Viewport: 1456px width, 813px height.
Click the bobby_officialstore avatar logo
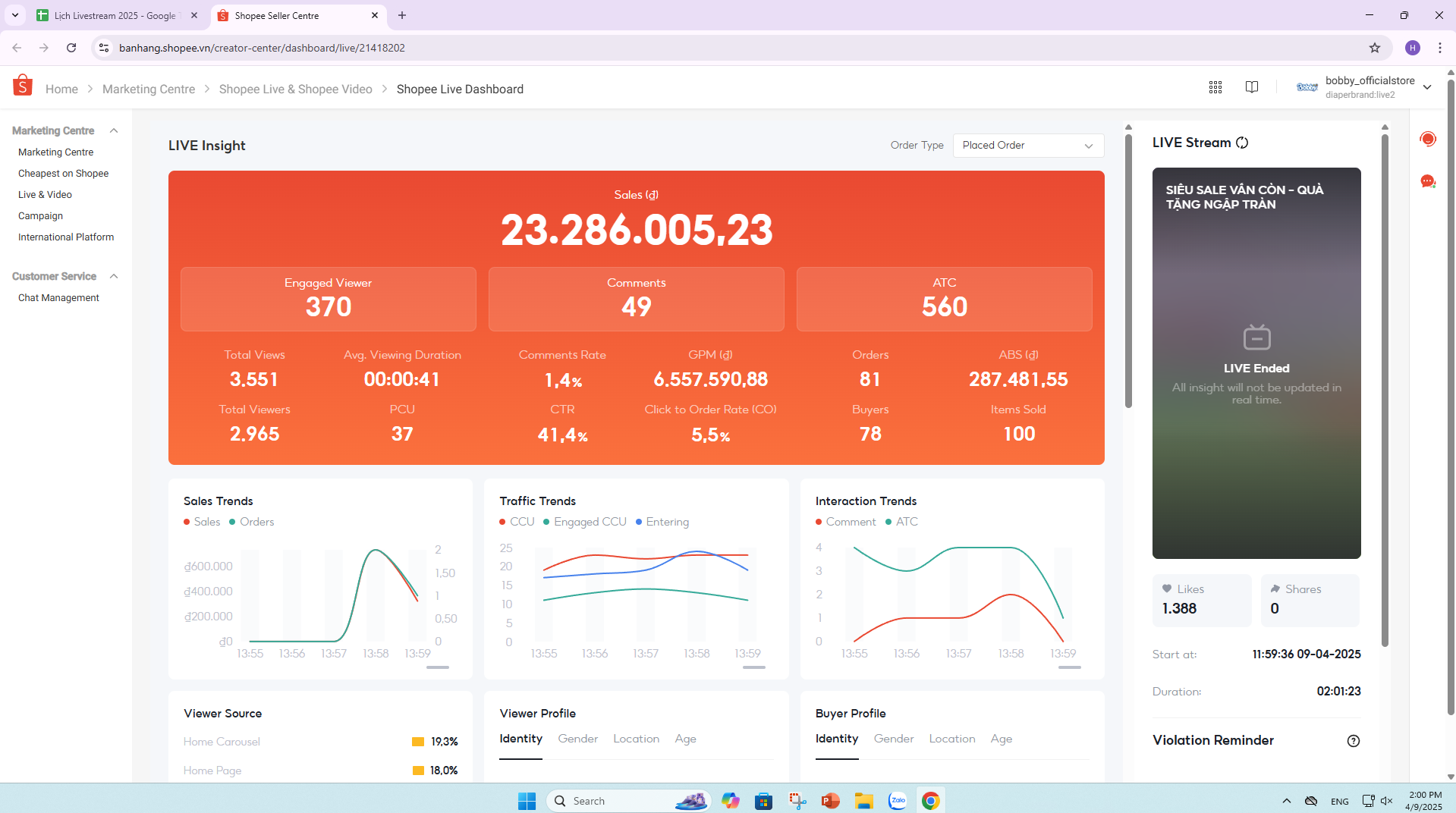pos(1307,87)
